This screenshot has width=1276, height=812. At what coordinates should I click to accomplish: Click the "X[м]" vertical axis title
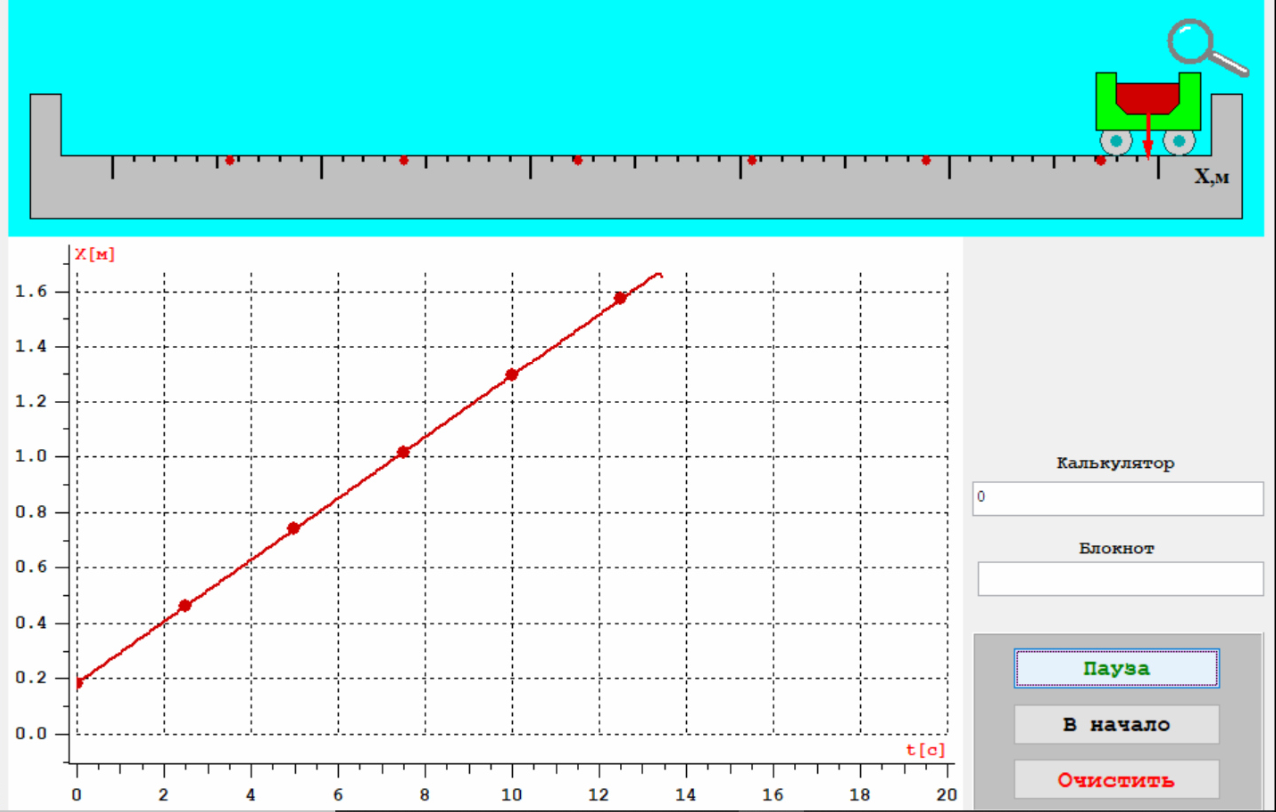tap(95, 254)
